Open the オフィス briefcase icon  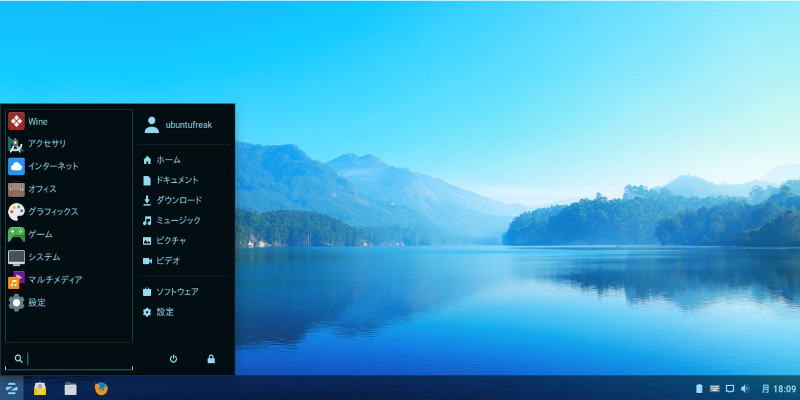coord(16,189)
